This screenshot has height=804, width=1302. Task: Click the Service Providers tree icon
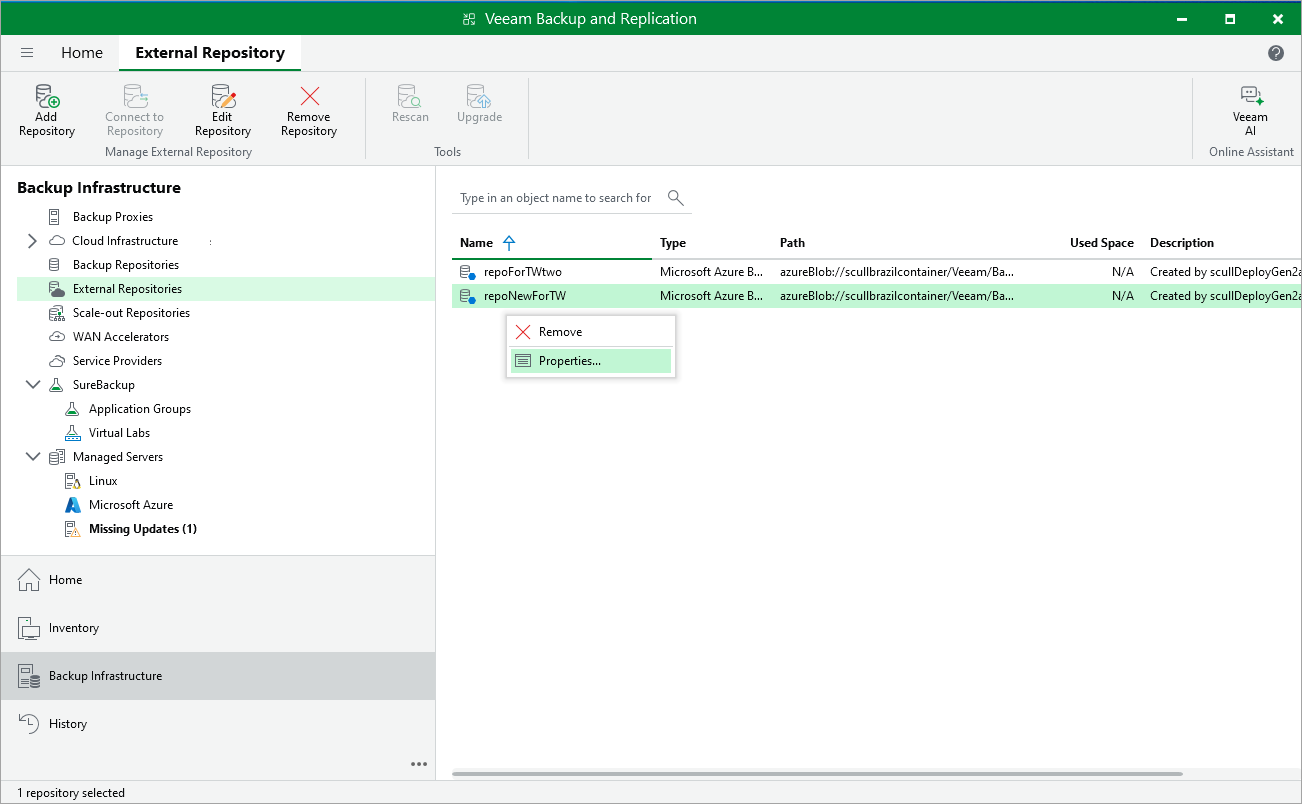(x=56, y=361)
